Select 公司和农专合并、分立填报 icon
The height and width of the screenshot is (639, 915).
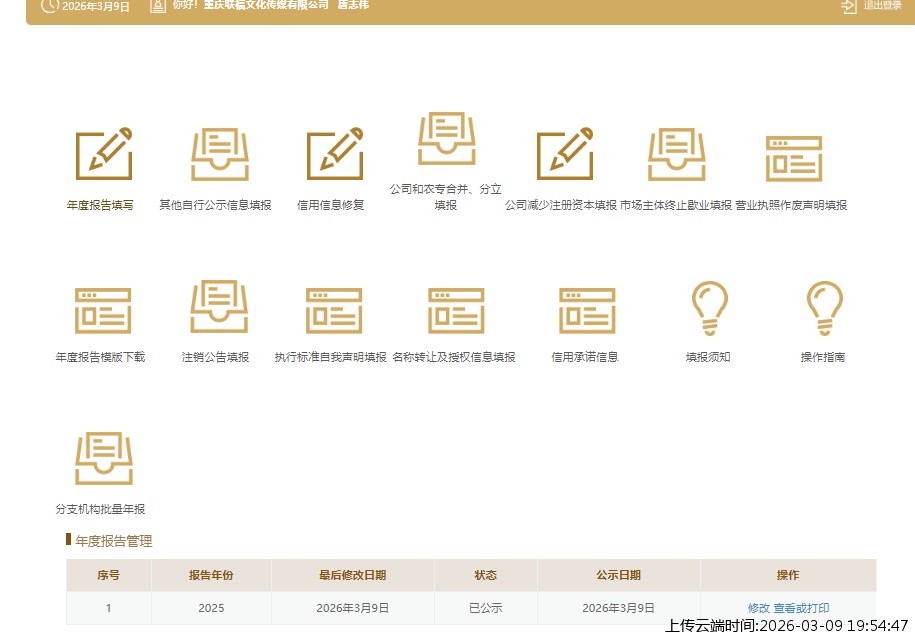(x=446, y=139)
